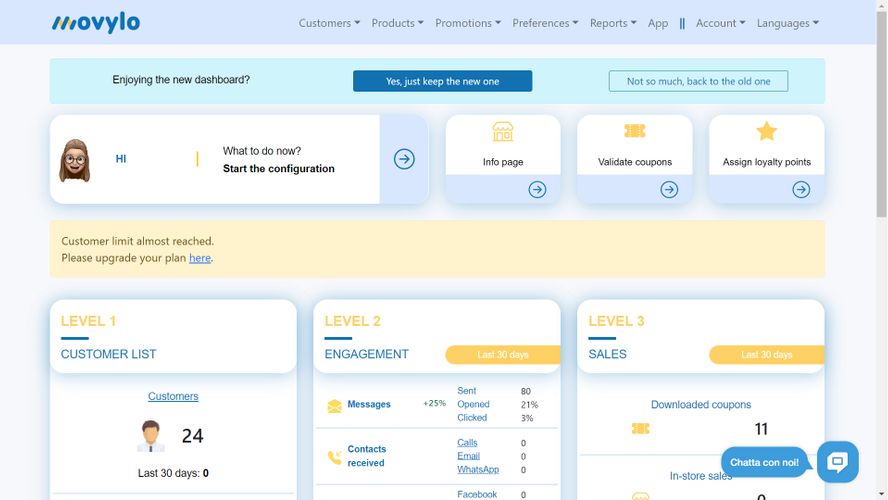This screenshot has height=500, width=888.
Task: Click the user avatar image
Action: [75, 160]
